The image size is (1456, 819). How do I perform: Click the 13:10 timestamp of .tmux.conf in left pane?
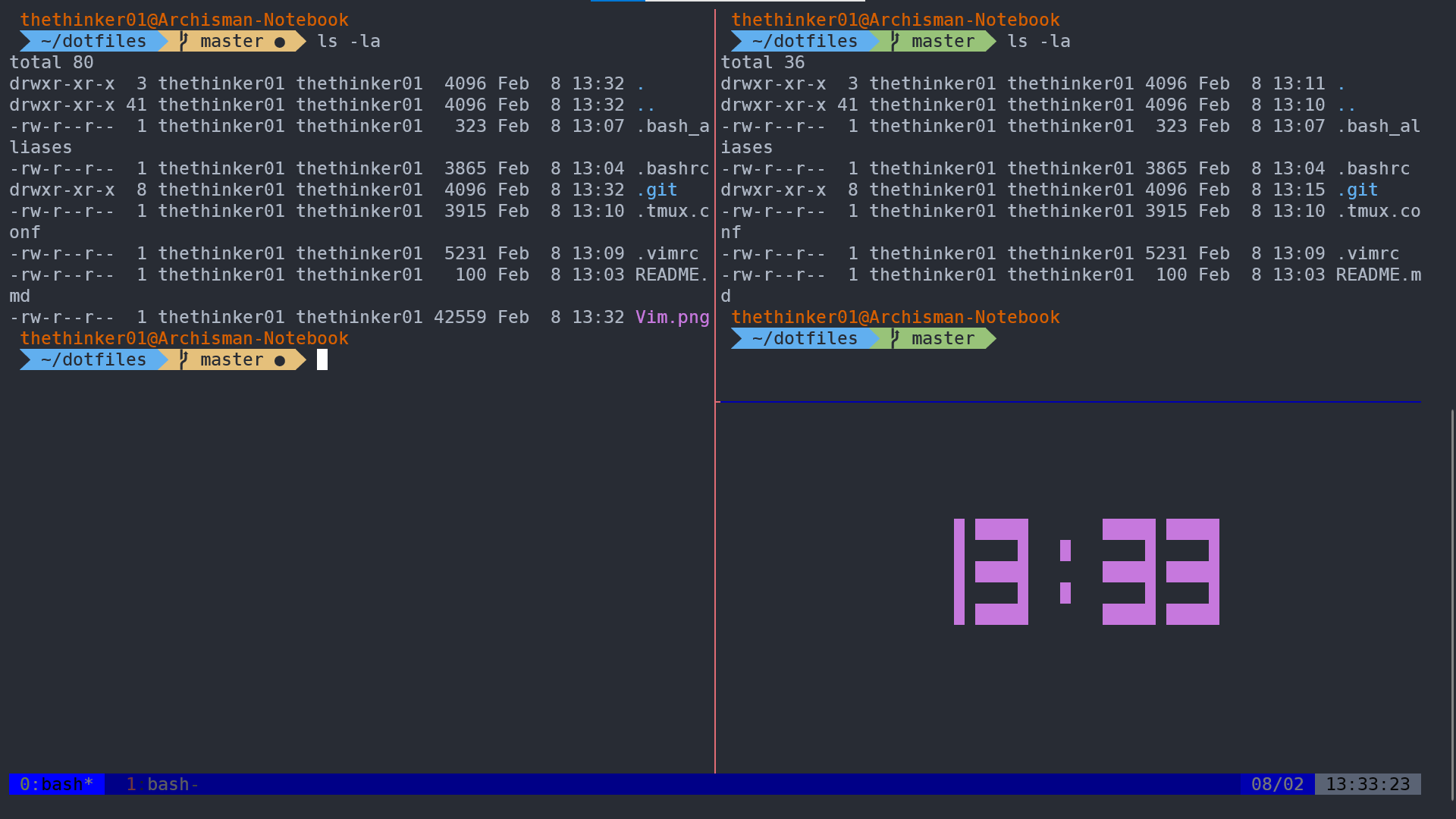pos(598,211)
